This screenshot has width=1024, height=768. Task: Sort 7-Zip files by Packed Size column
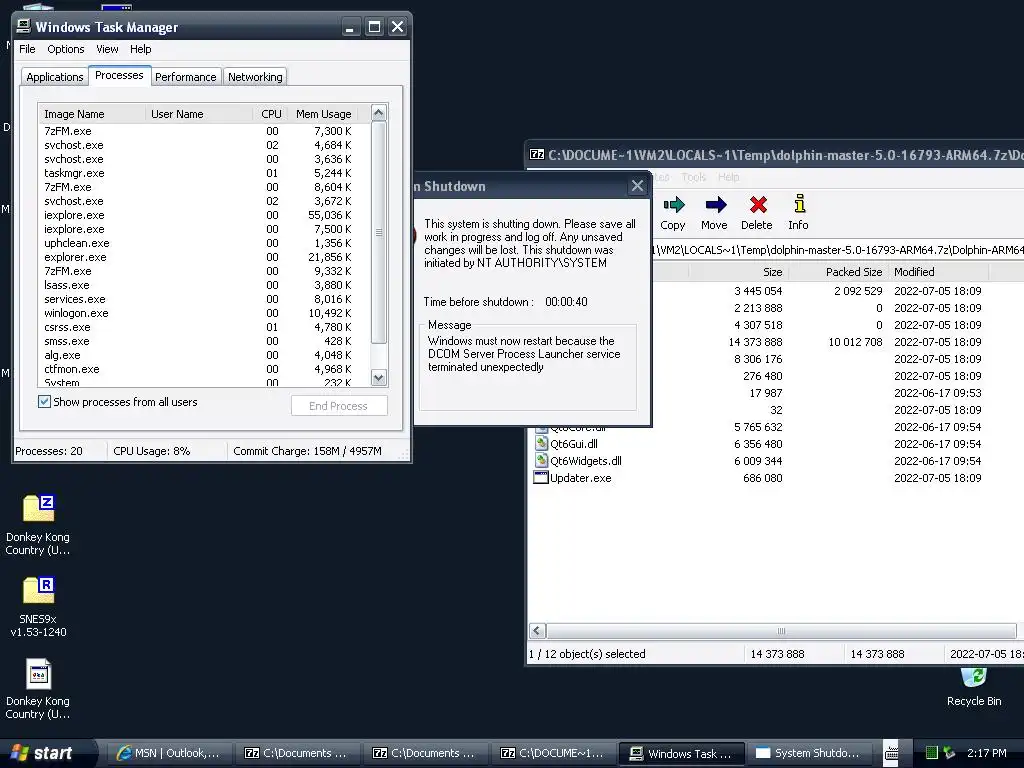[838, 272]
